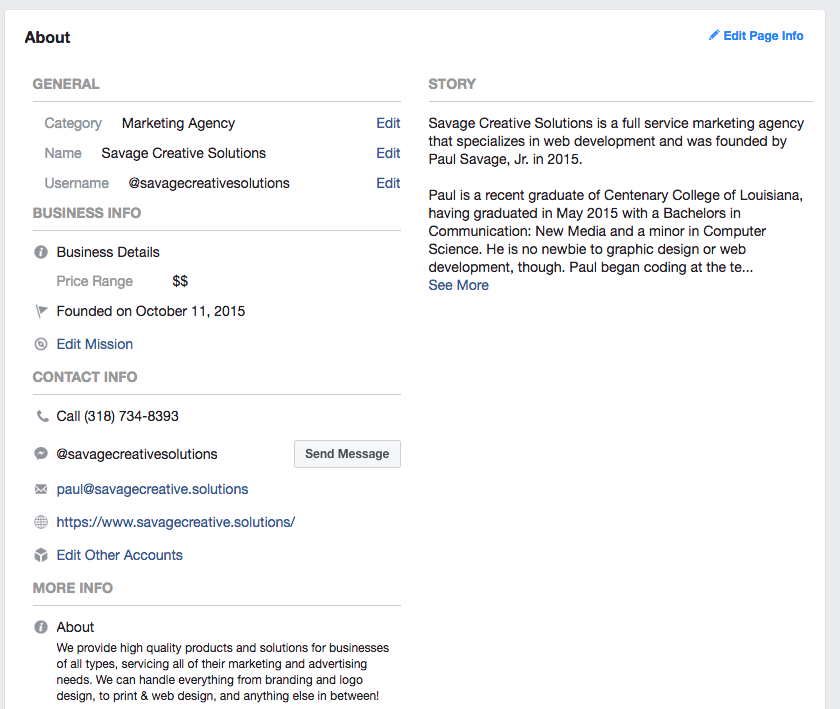This screenshot has height=709, width=840.
Task: Edit the Username field
Action: 388,183
